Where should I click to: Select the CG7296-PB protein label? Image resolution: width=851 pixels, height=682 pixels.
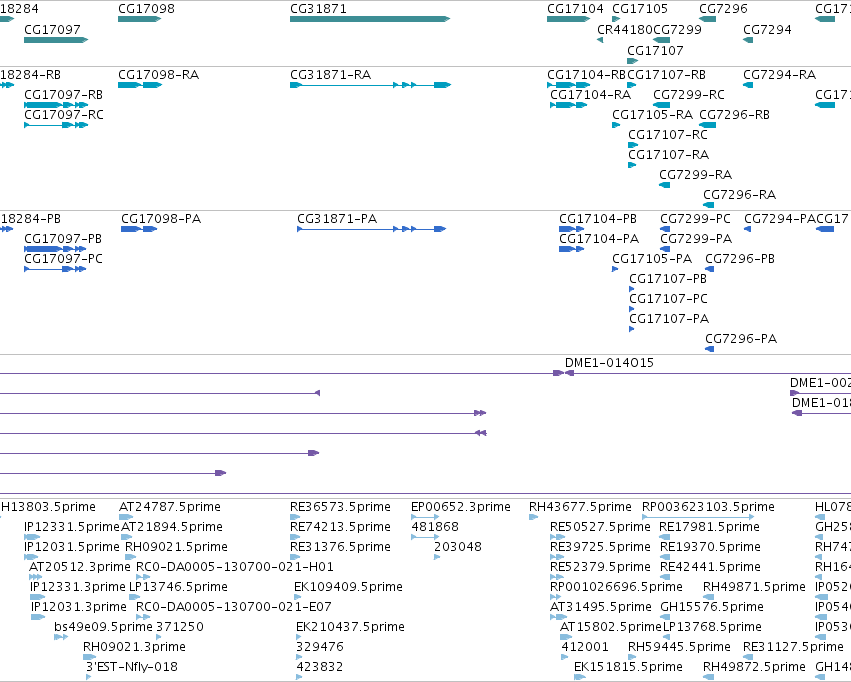click(x=740, y=259)
